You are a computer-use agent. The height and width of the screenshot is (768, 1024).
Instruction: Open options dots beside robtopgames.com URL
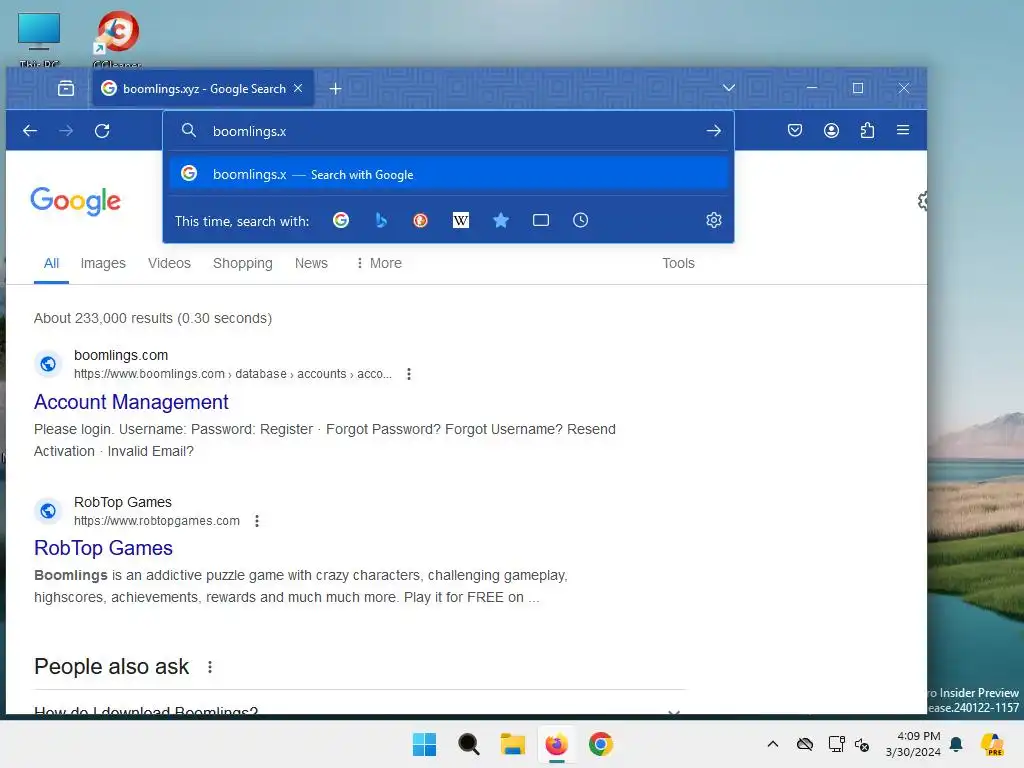[x=257, y=521]
